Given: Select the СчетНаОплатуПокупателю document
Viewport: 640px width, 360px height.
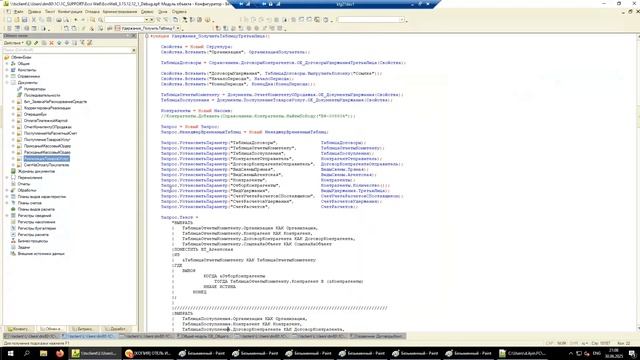Looking at the screenshot, I should point(46,165).
